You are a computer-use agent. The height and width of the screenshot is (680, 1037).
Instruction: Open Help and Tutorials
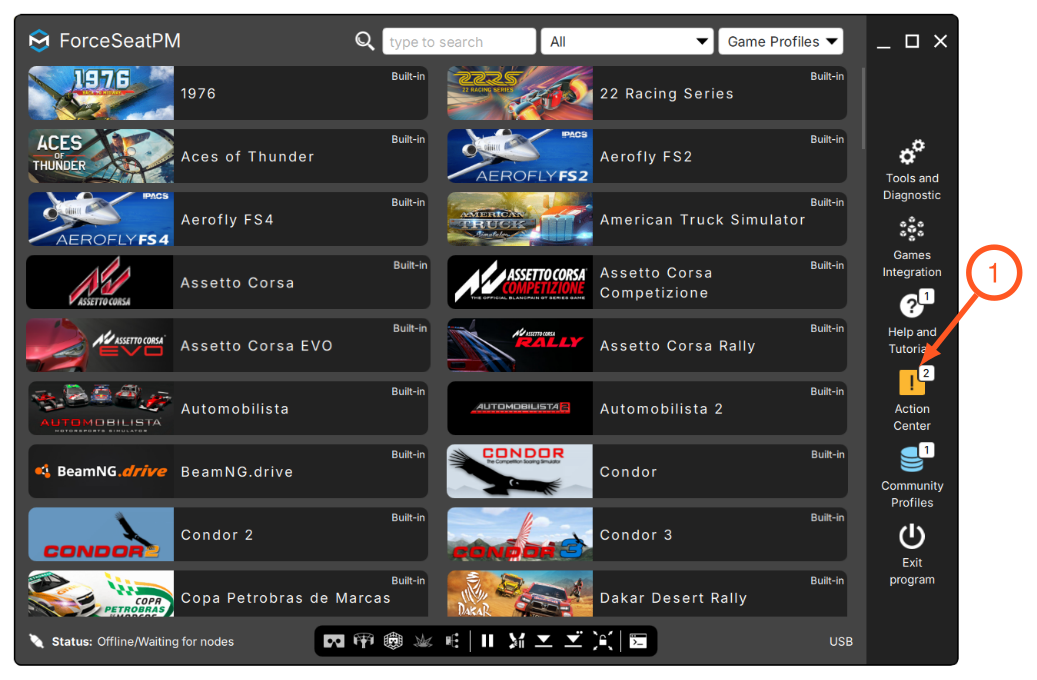point(911,323)
